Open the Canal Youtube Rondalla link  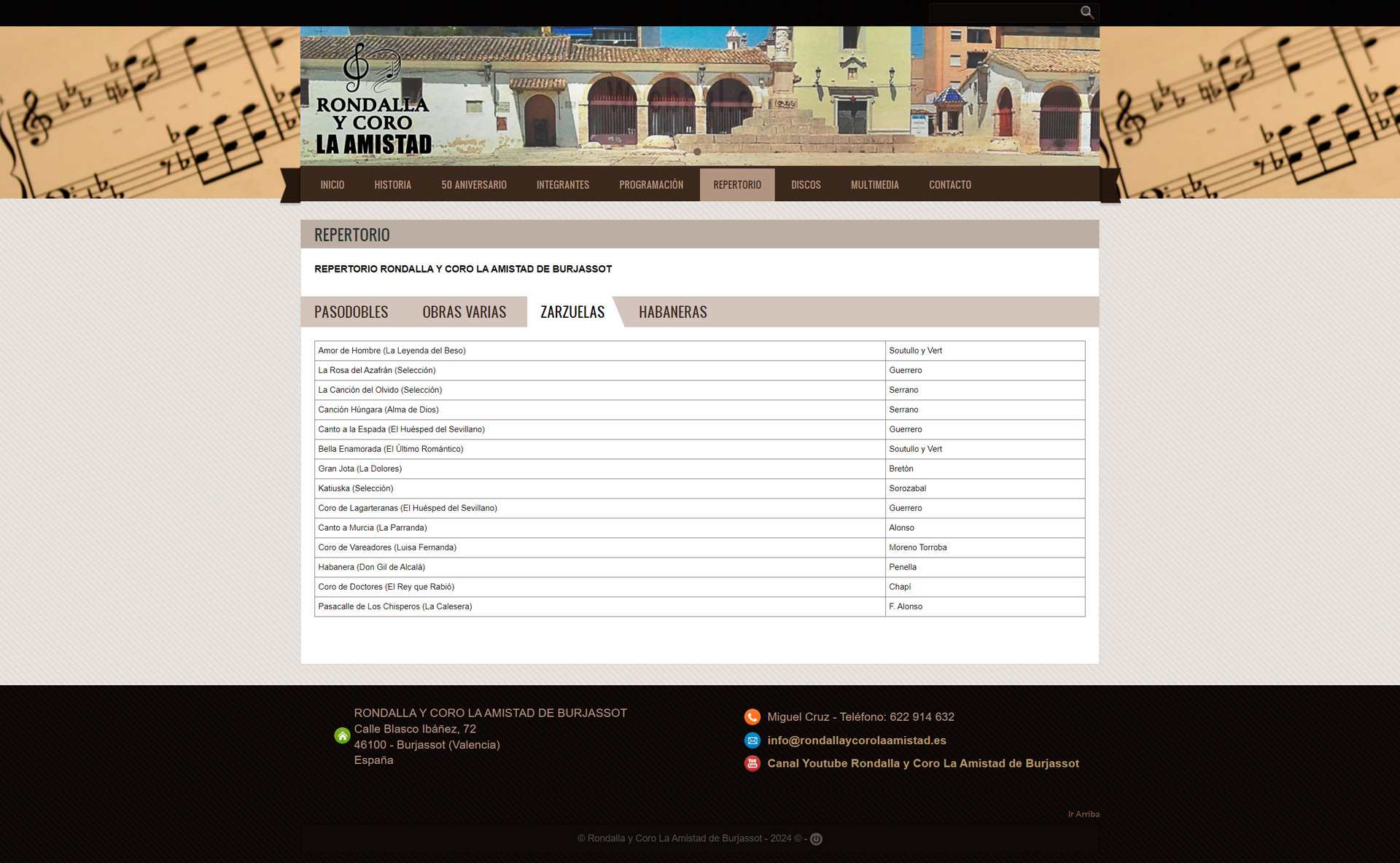(x=922, y=763)
